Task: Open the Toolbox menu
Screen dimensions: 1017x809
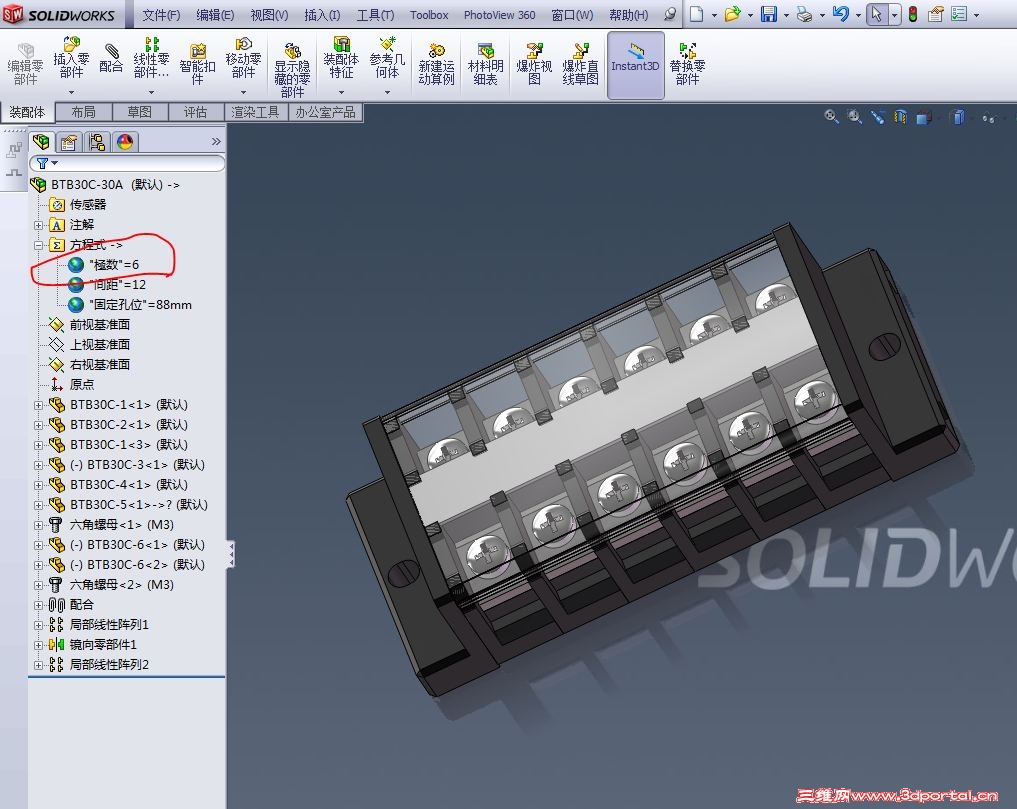Action: click(429, 14)
